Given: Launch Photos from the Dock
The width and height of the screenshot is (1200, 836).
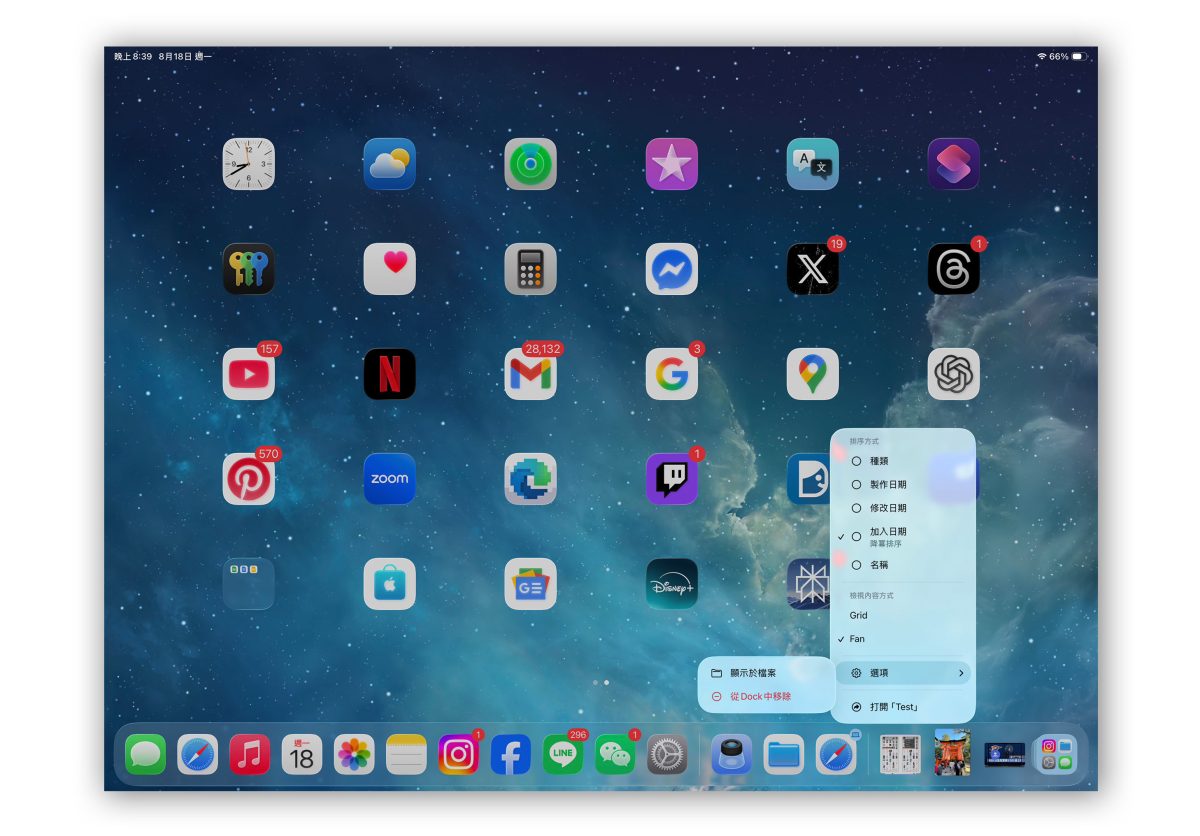Looking at the screenshot, I should [x=354, y=755].
